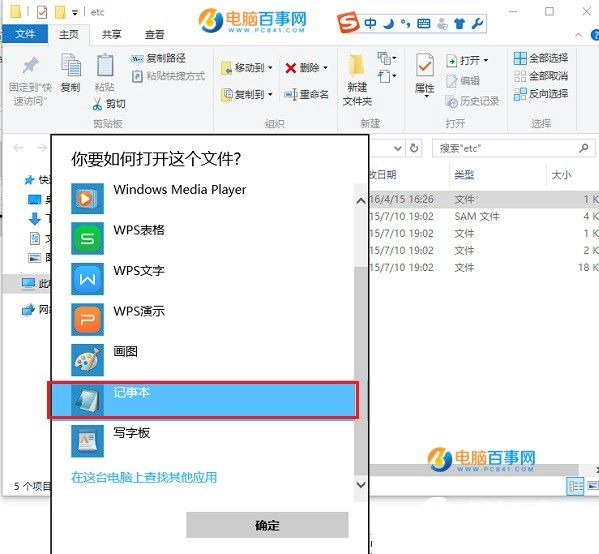Click Sogou soft keyboard icon
Image resolution: width=599 pixels, height=554 pixels.
coord(423,24)
